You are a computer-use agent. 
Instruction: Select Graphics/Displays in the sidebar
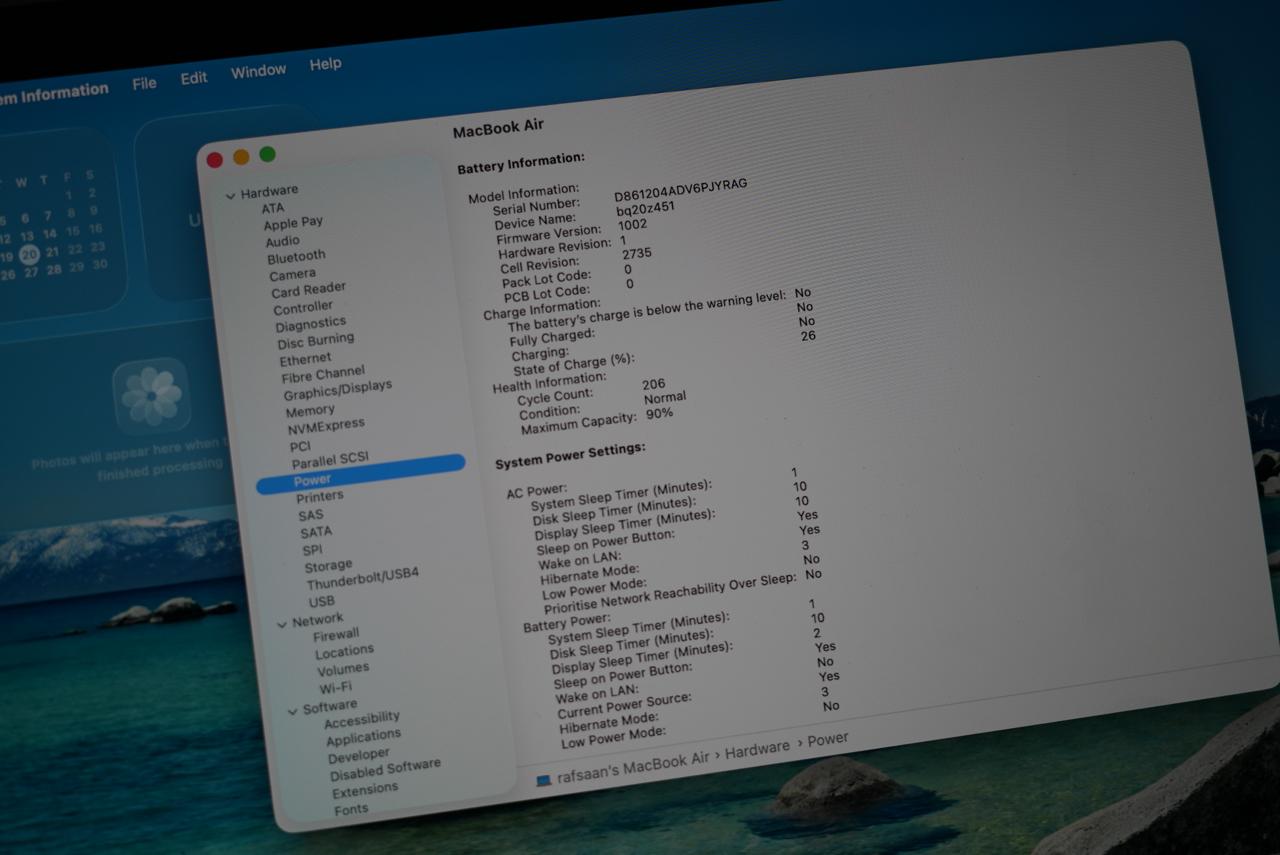[x=337, y=389]
